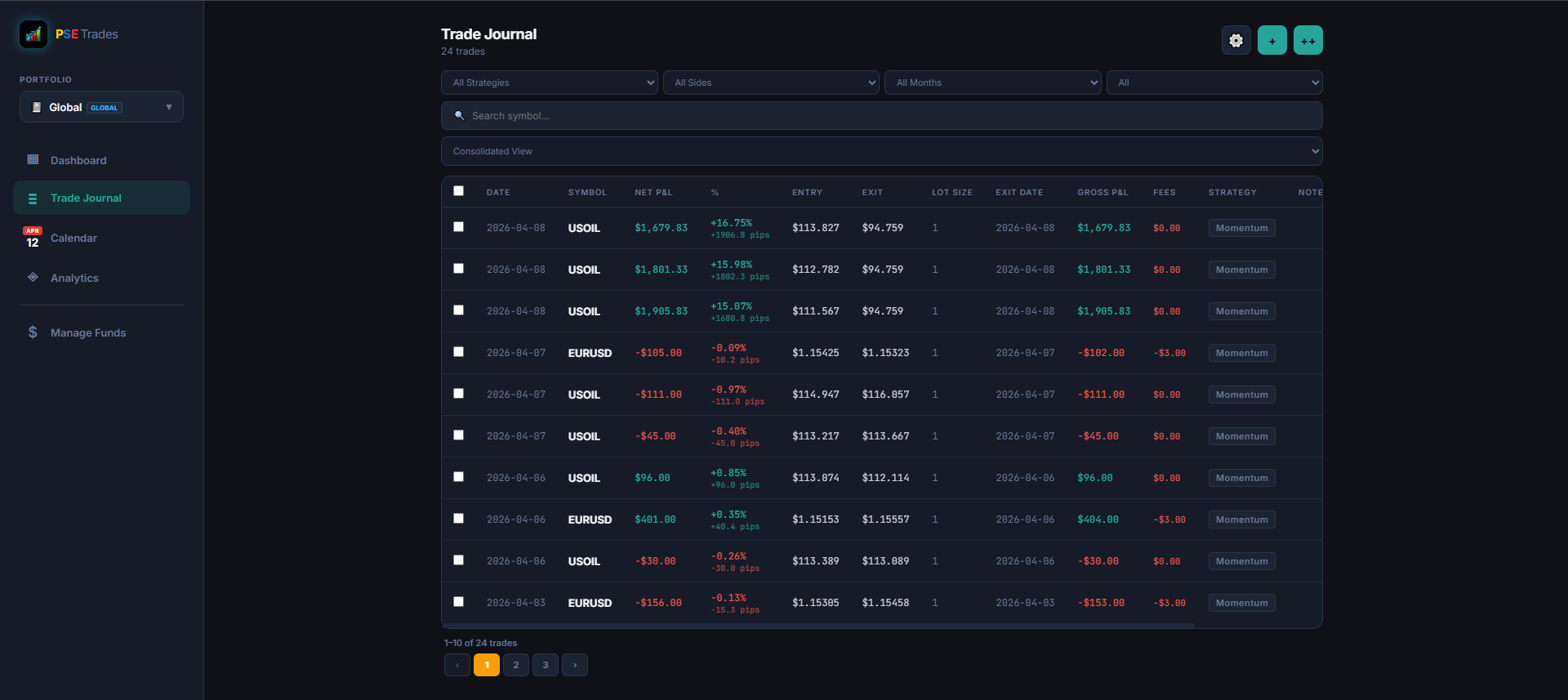
Task: Open the All Strategies dropdown
Action: tap(549, 82)
